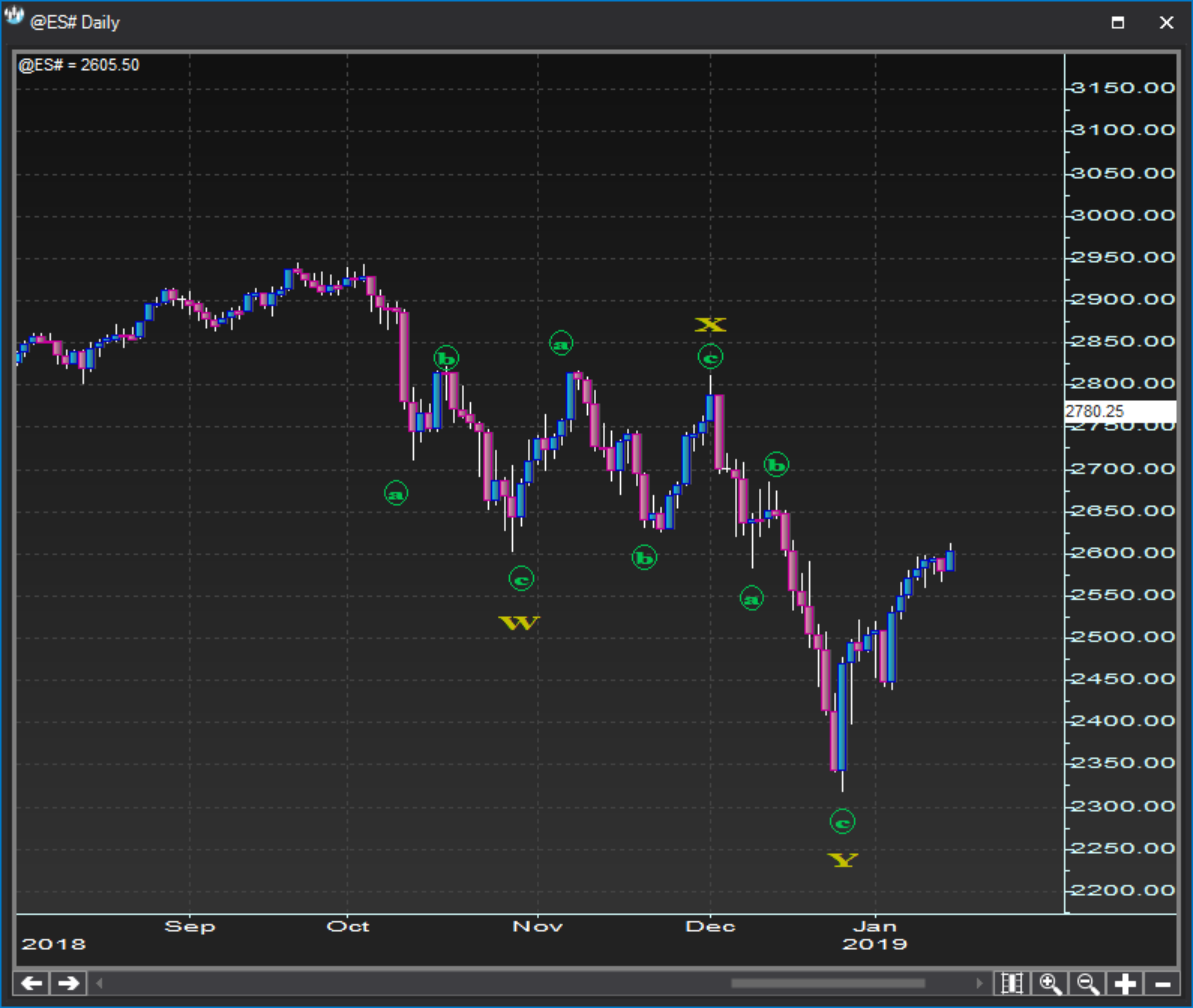Maximize the @ES# Daily chart window

tap(1118, 22)
